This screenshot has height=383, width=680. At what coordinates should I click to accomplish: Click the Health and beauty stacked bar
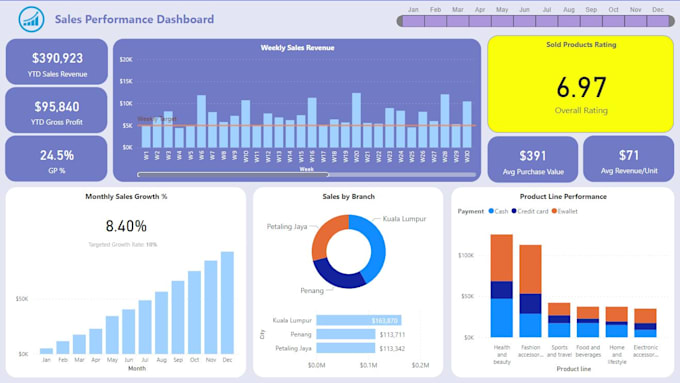[x=502, y=286]
